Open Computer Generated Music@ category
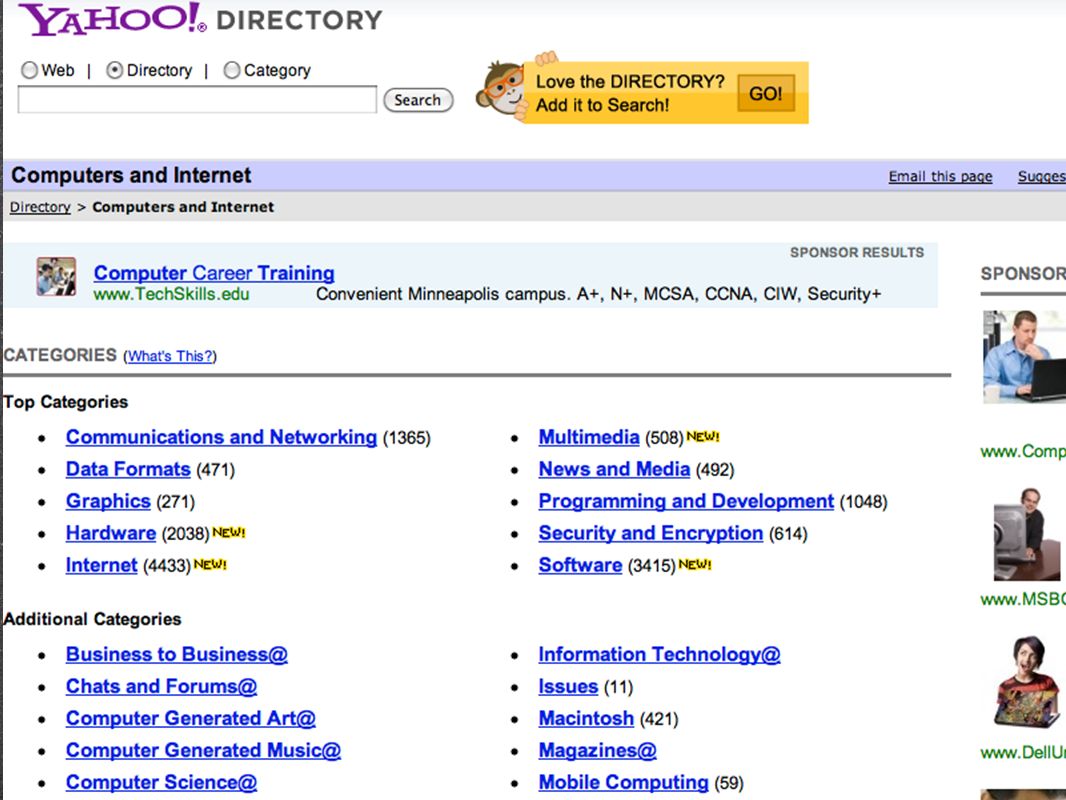Viewport: 1066px width, 800px height. coord(203,750)
